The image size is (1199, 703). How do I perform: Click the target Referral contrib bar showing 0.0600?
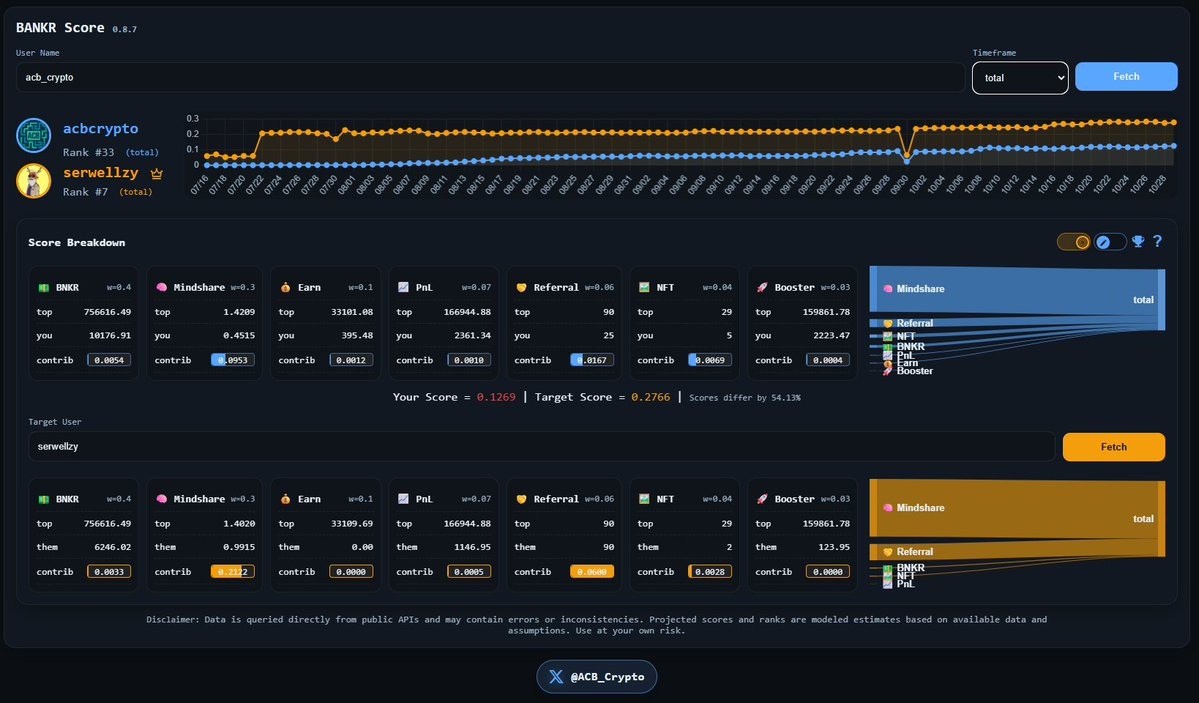[592, 572]
